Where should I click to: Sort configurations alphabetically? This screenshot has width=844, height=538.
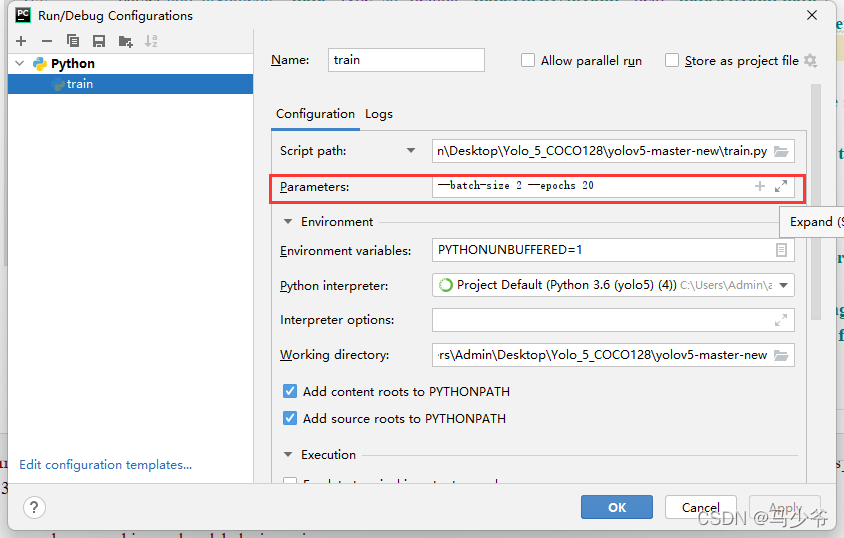151,41
